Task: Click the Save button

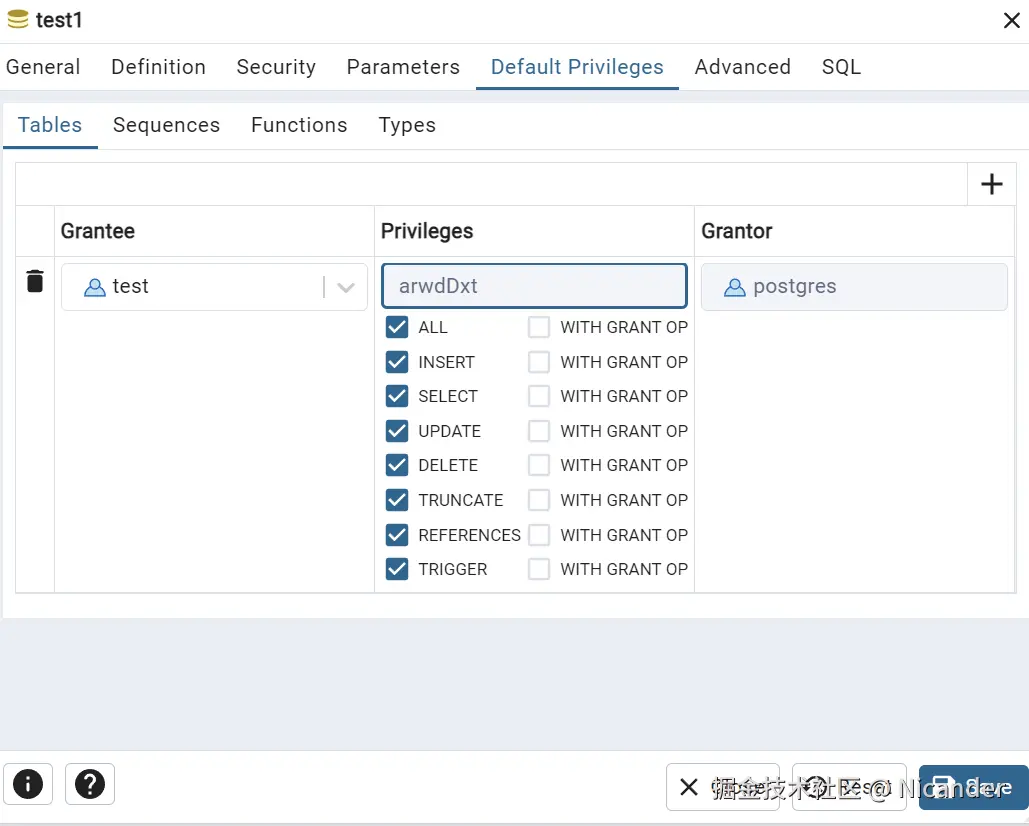Action: tap(973, 787)
